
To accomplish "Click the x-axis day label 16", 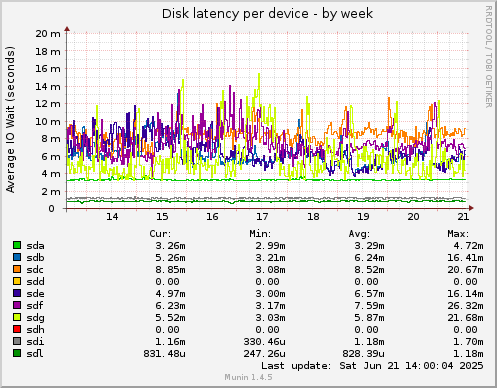I will 212,217.
